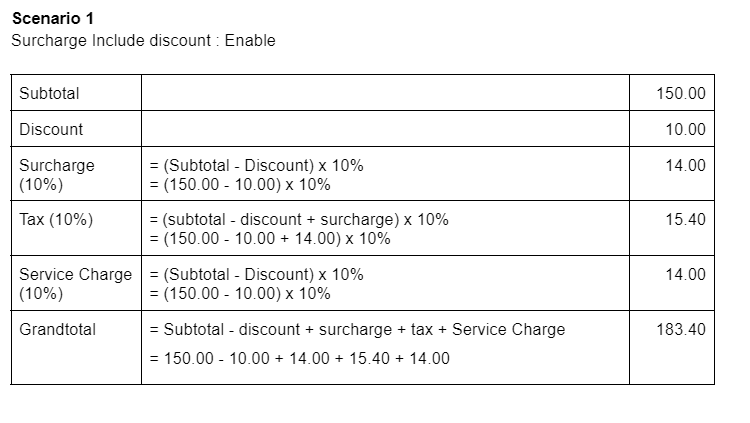Viewport: 750px width, 423px height.
Task: Click the 14.00 amount in the Surcharge row
Action: [x=685, y=165]
